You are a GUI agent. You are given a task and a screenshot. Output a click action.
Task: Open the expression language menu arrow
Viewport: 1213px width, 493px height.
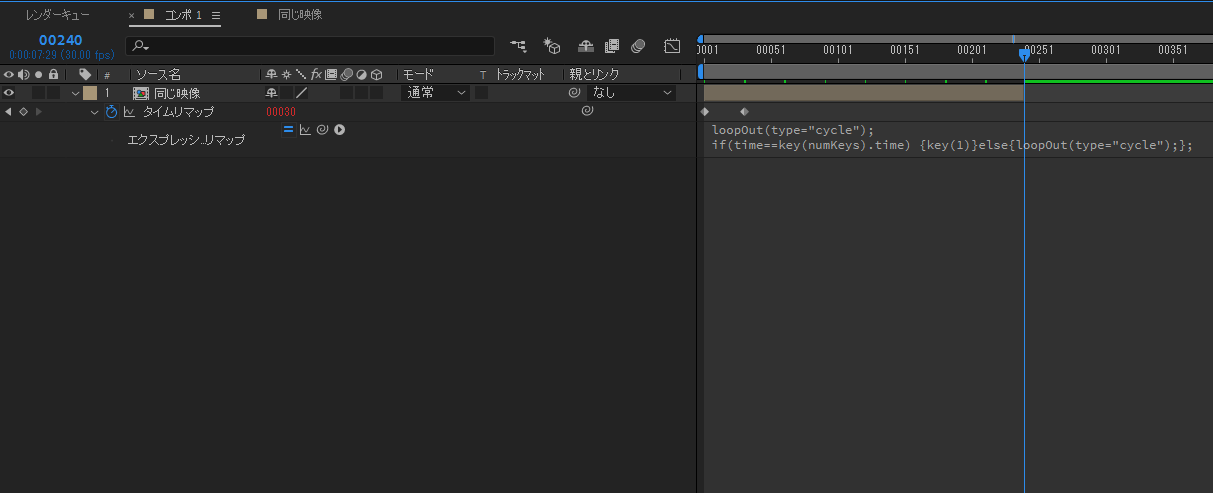pos(340,130)
